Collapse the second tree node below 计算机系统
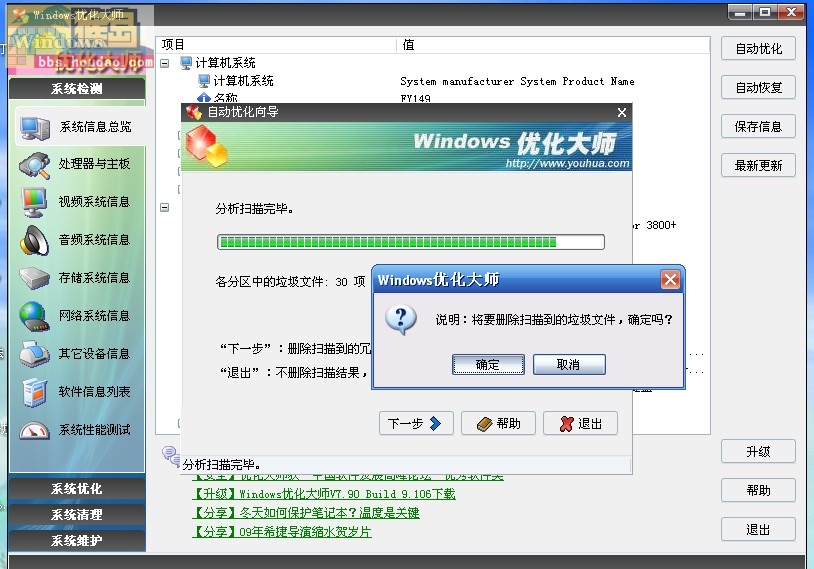Screen dimensions: 814x569 pyautogui.click(x=165, y=208)
